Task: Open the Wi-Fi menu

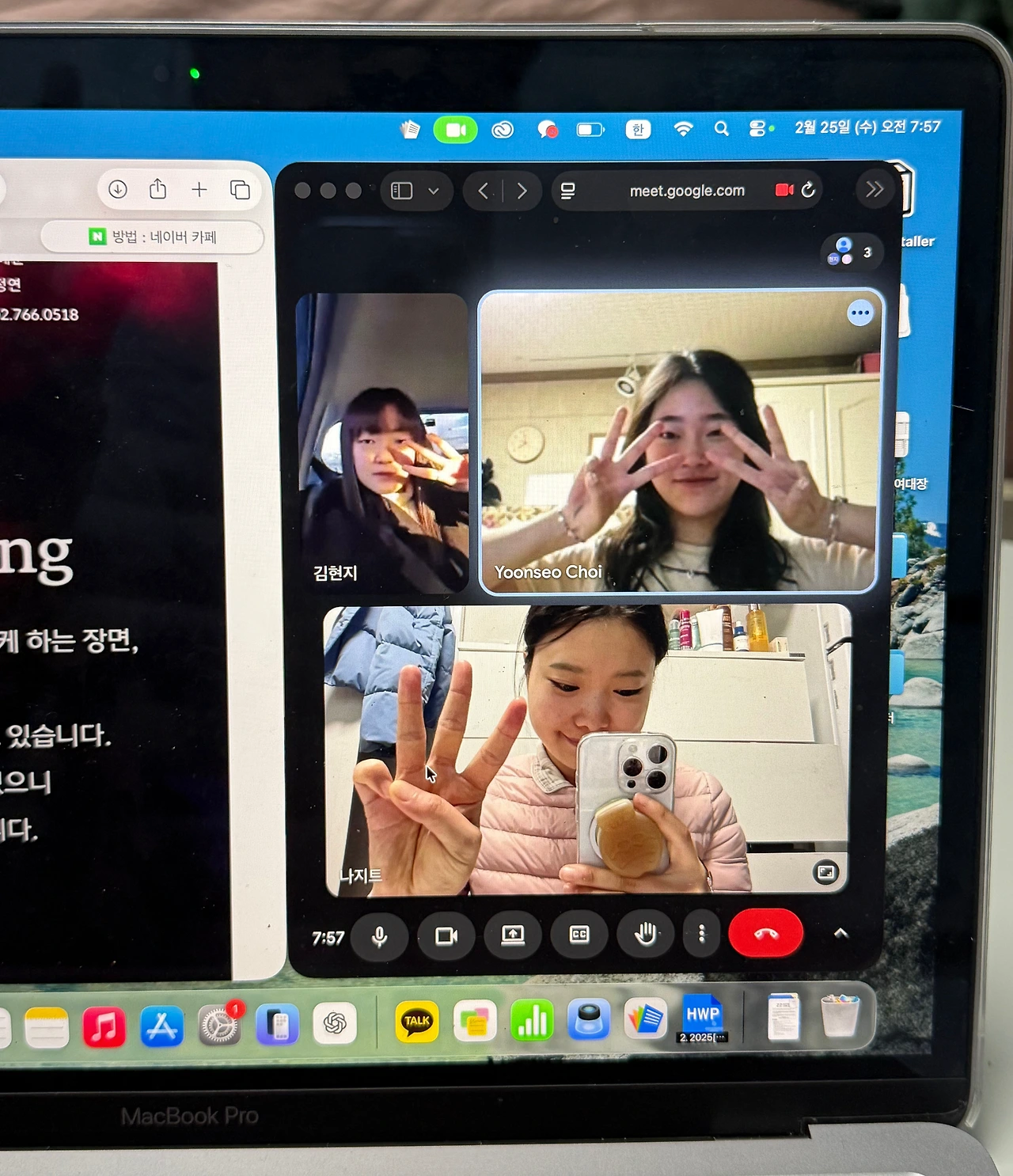Action: pos(683,129)
